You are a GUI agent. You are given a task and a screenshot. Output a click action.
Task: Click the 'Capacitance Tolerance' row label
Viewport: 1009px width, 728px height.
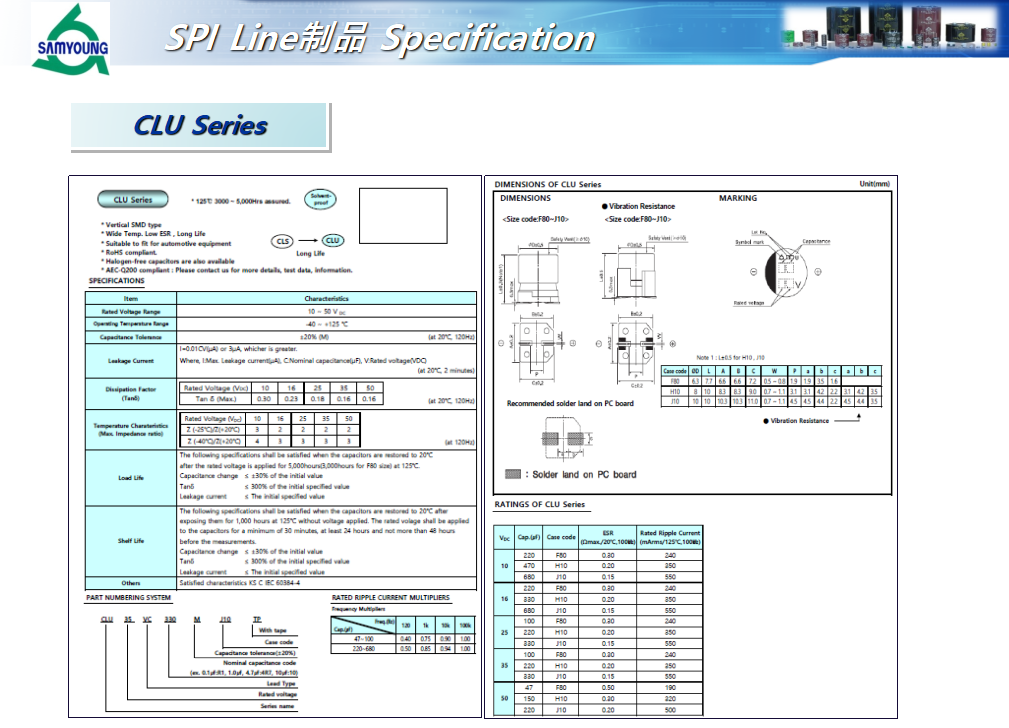point(131,337)
